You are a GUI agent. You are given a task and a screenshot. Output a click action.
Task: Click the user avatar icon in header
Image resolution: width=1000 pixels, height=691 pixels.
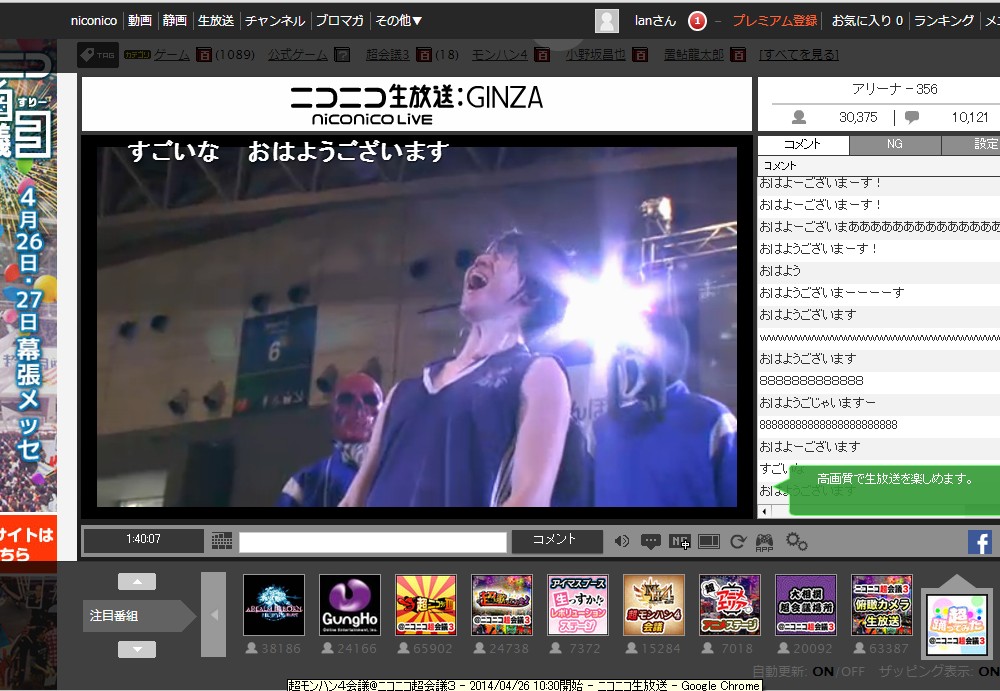pos(607,21)
